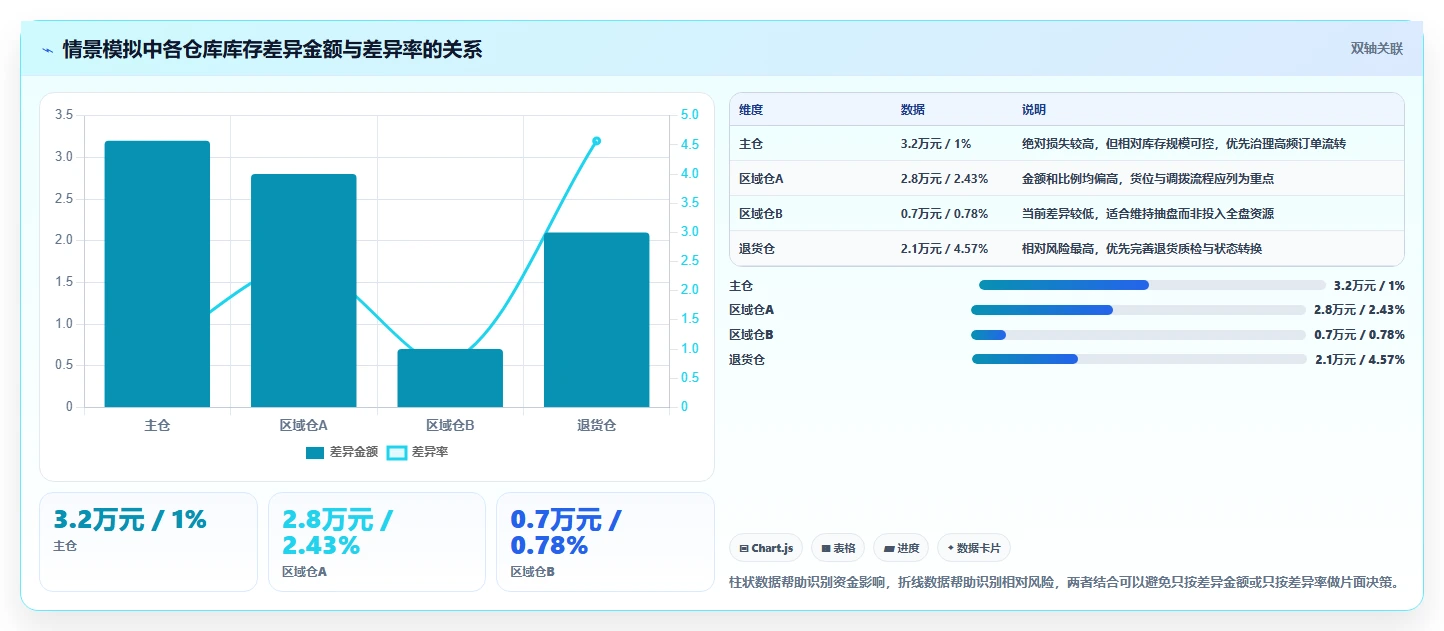Click the 3.5 tick on the left axis
This screenshot has height=631, width=1444.
click(63, 115)
